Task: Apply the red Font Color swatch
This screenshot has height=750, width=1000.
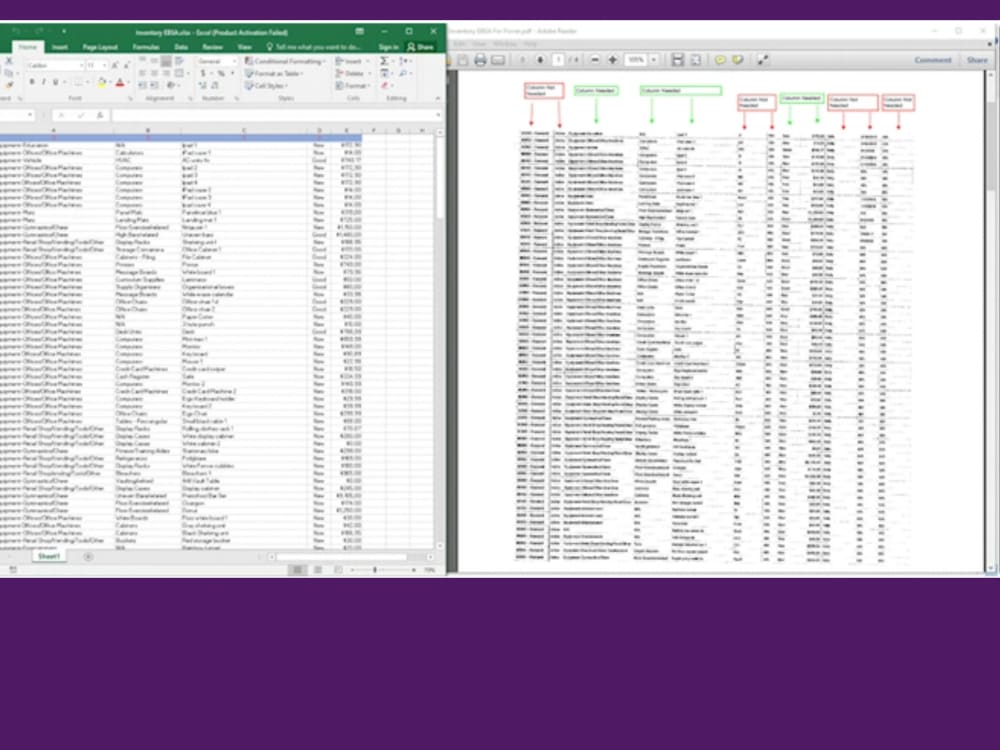Action: point(119,83)
